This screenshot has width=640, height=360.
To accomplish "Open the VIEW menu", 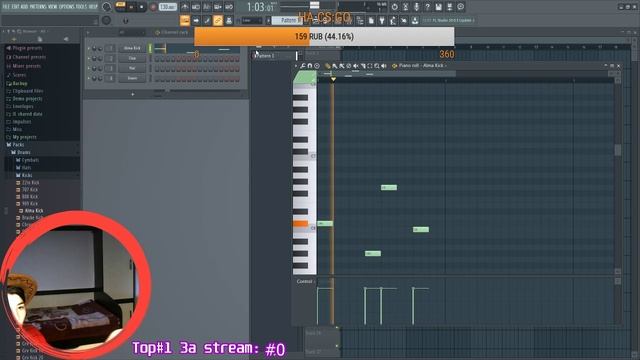I will click(53, 7).
